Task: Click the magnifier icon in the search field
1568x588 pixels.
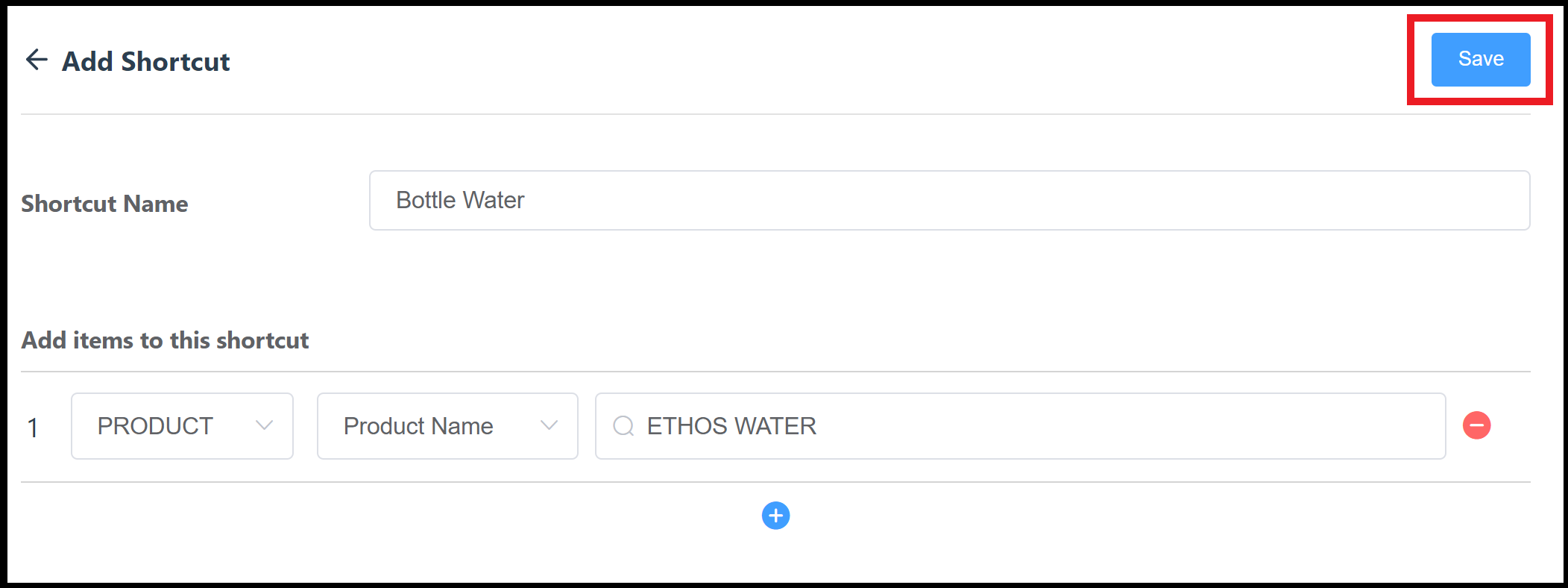Action: [623, 426]
